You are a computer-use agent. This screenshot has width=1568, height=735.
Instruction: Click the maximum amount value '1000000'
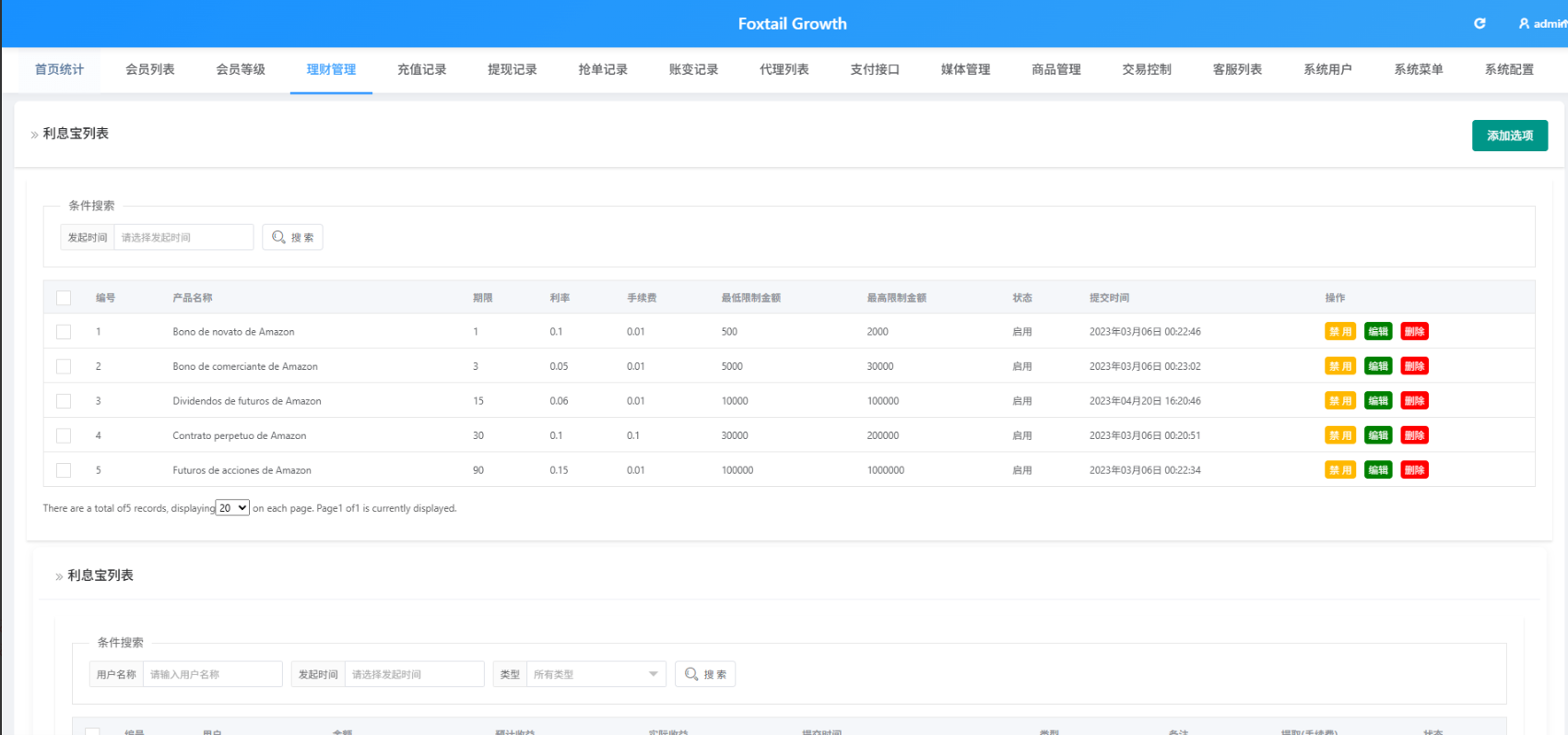pyautogui.click(x=886, y=470)
